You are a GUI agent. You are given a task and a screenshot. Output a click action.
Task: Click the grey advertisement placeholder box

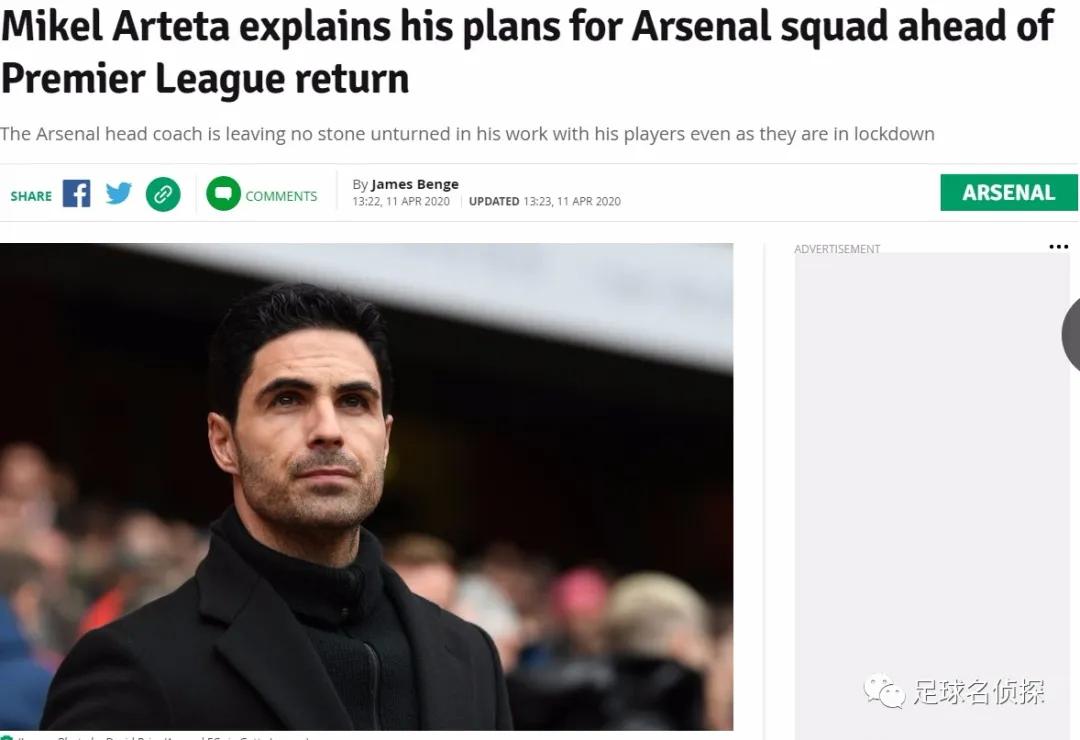tap(931, 480)
